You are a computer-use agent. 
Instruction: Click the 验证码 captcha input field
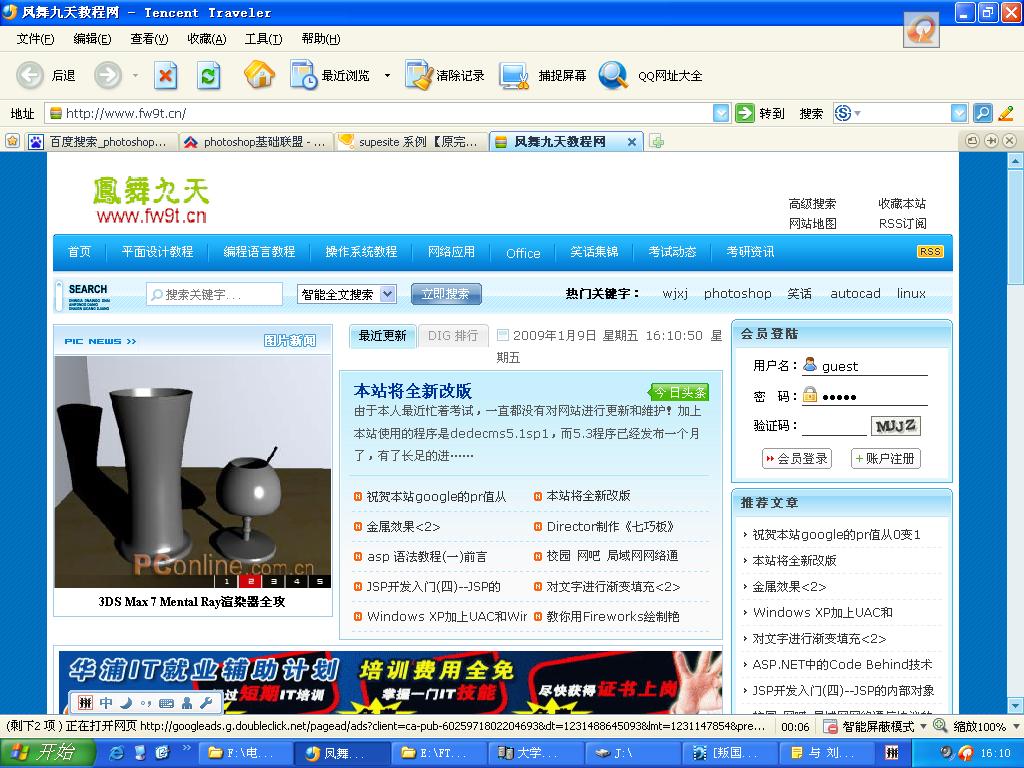click(x=834, y=426)
